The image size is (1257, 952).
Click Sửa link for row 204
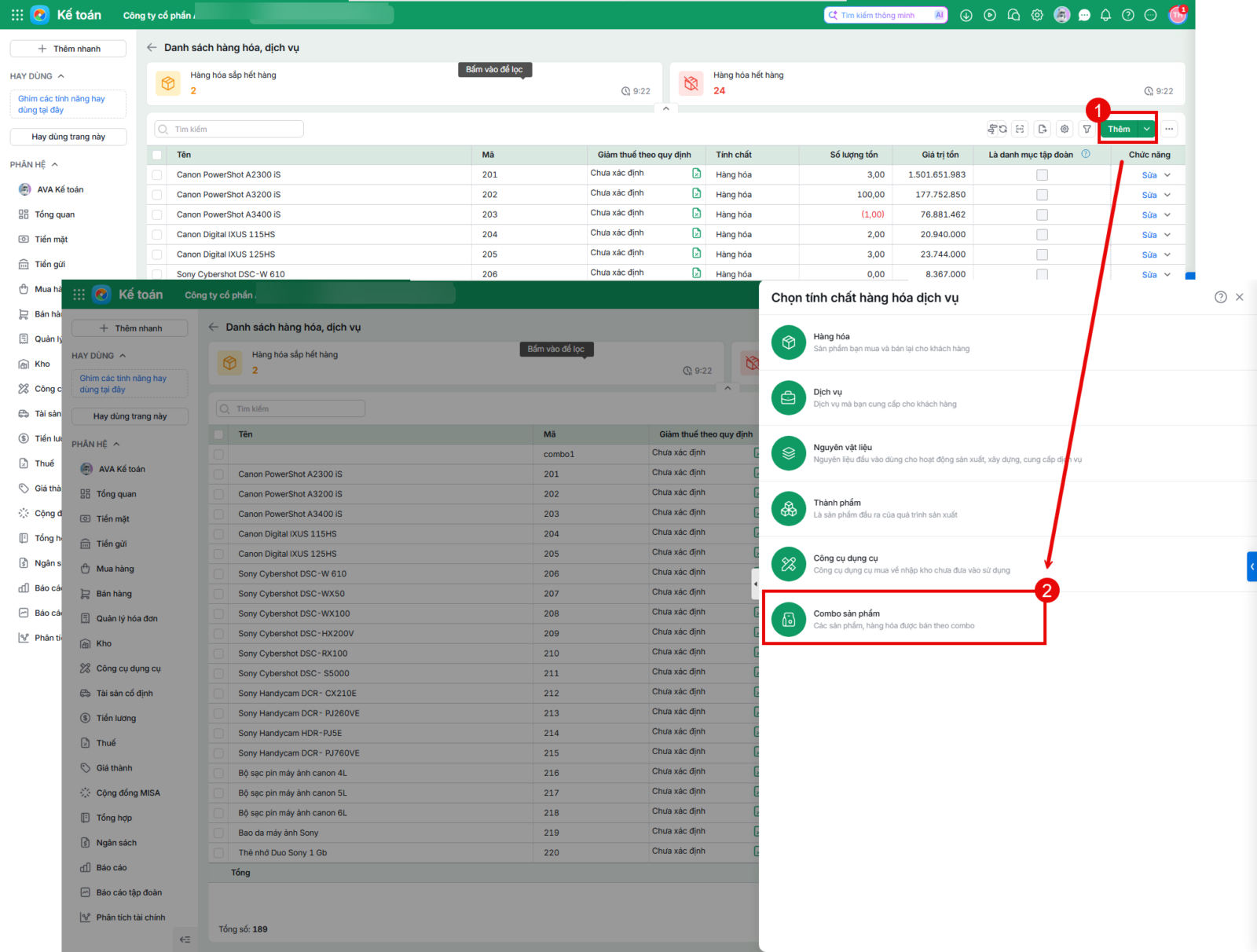coord(1149,235)
